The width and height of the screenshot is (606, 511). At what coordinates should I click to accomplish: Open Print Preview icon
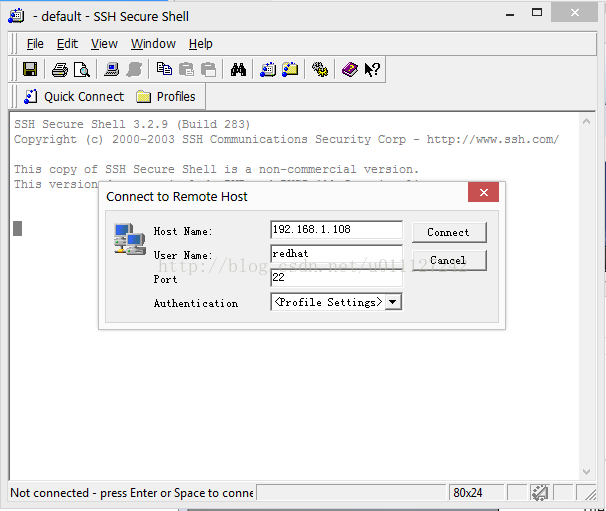[x=82, y=70]
